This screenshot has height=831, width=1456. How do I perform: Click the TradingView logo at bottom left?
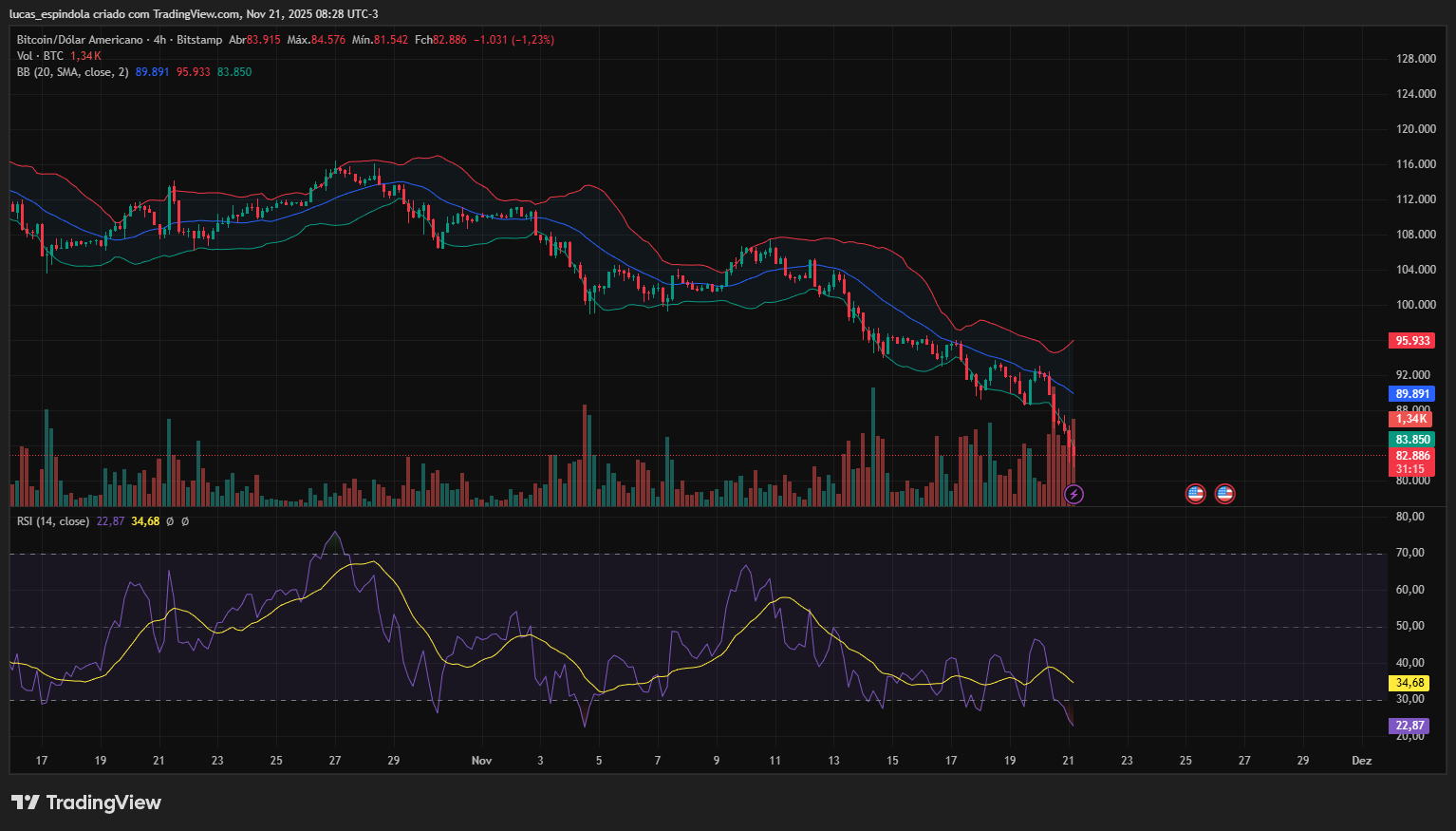pyautogui.click(x=86, y=803)
